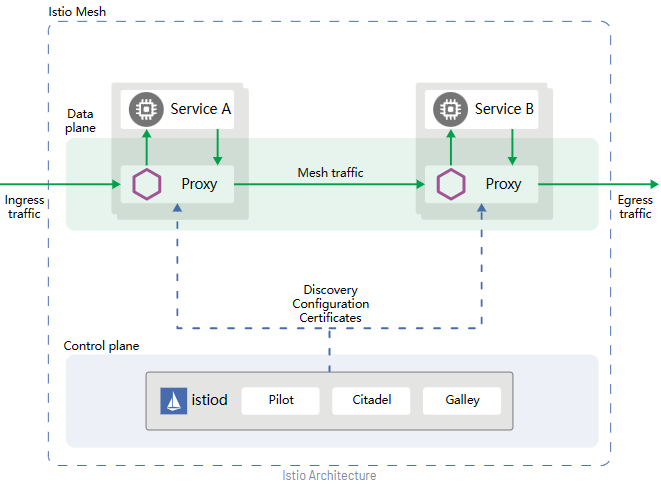This screenshot has width=661, height=484.
Task: Click the Discovery text line
Action: pyautogui.click(x=330, y=290)
